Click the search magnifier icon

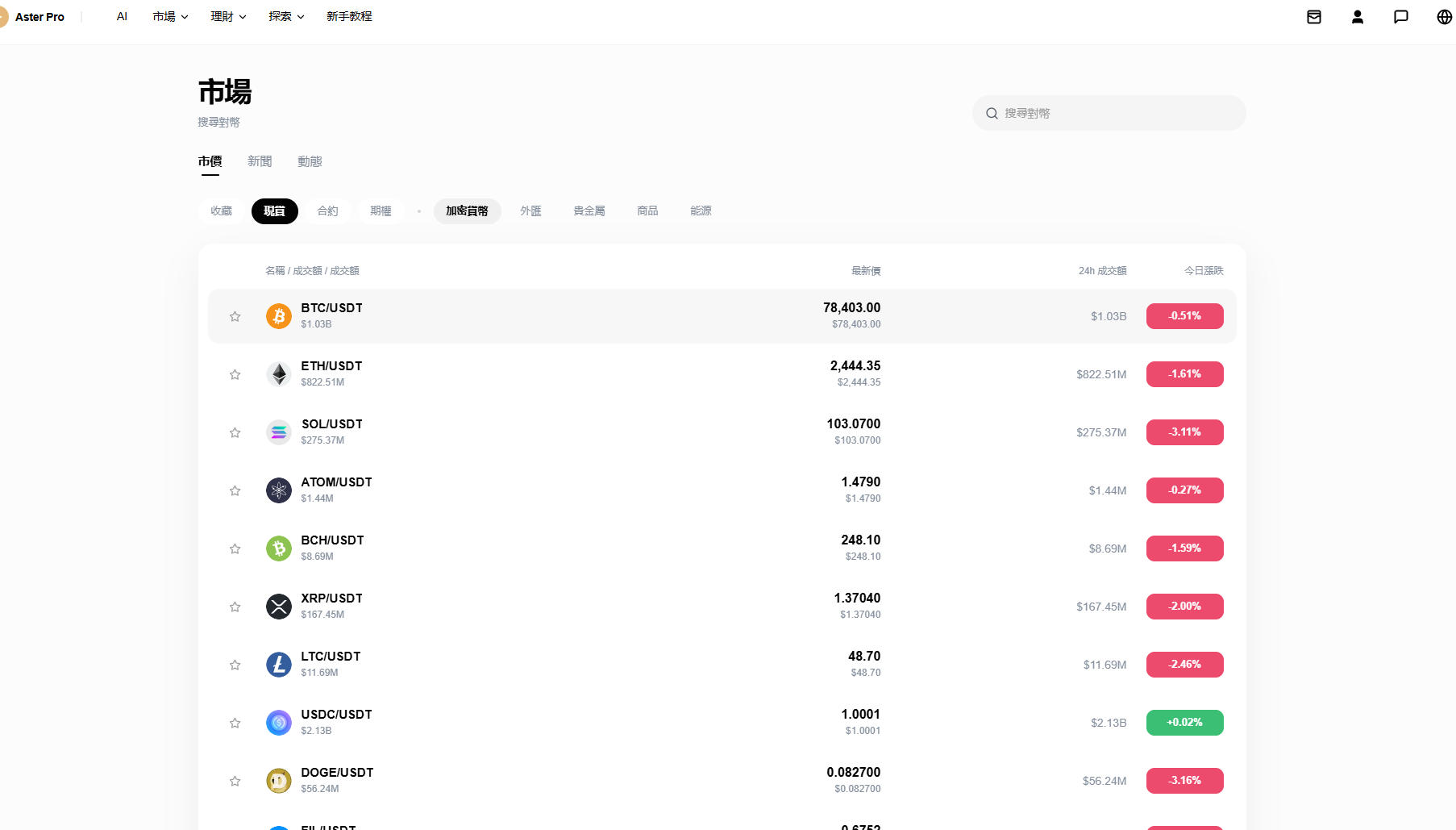pos(992,114)
